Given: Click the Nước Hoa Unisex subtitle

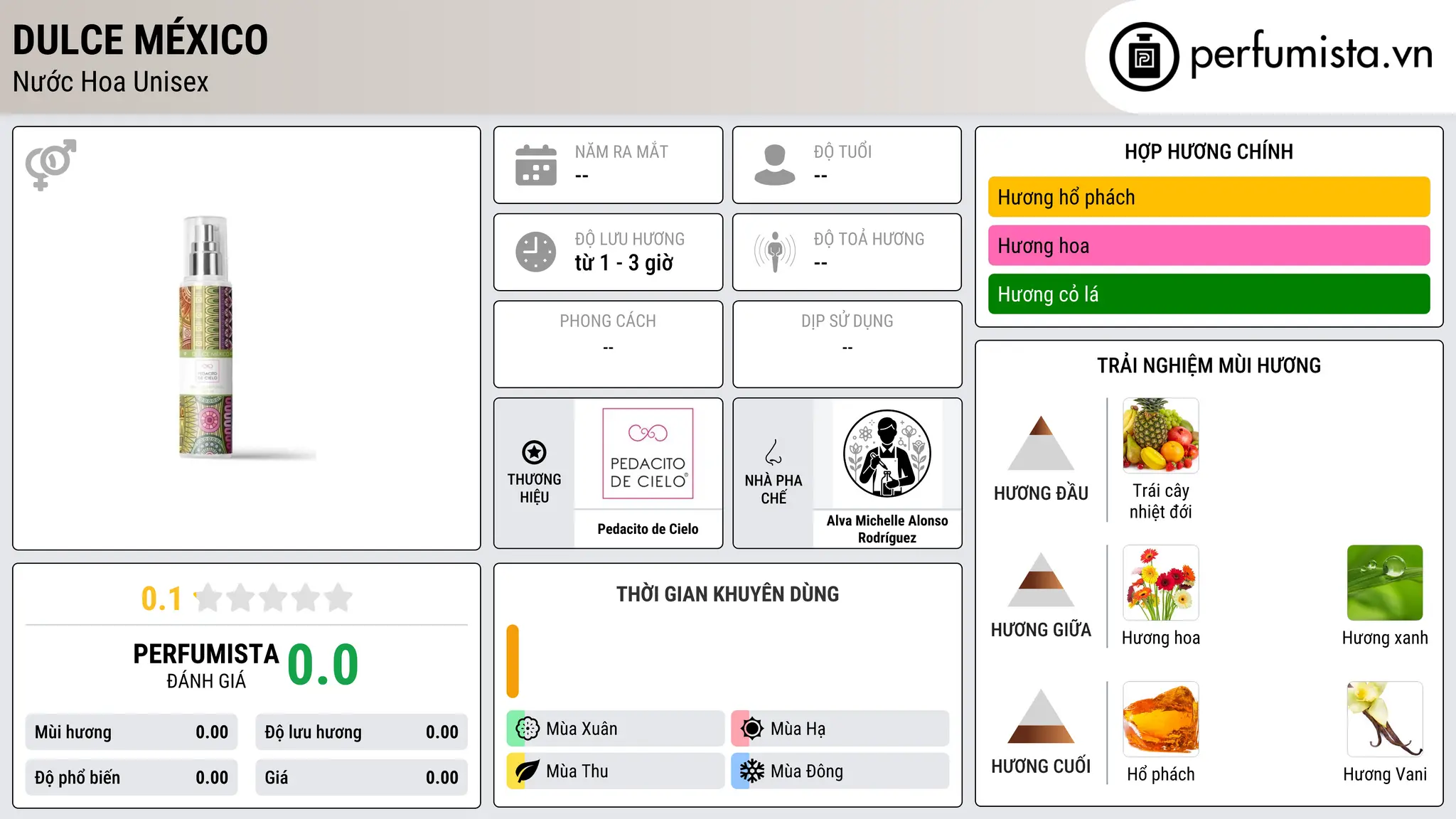Looking at the screenshot, I should coord(111,82).
